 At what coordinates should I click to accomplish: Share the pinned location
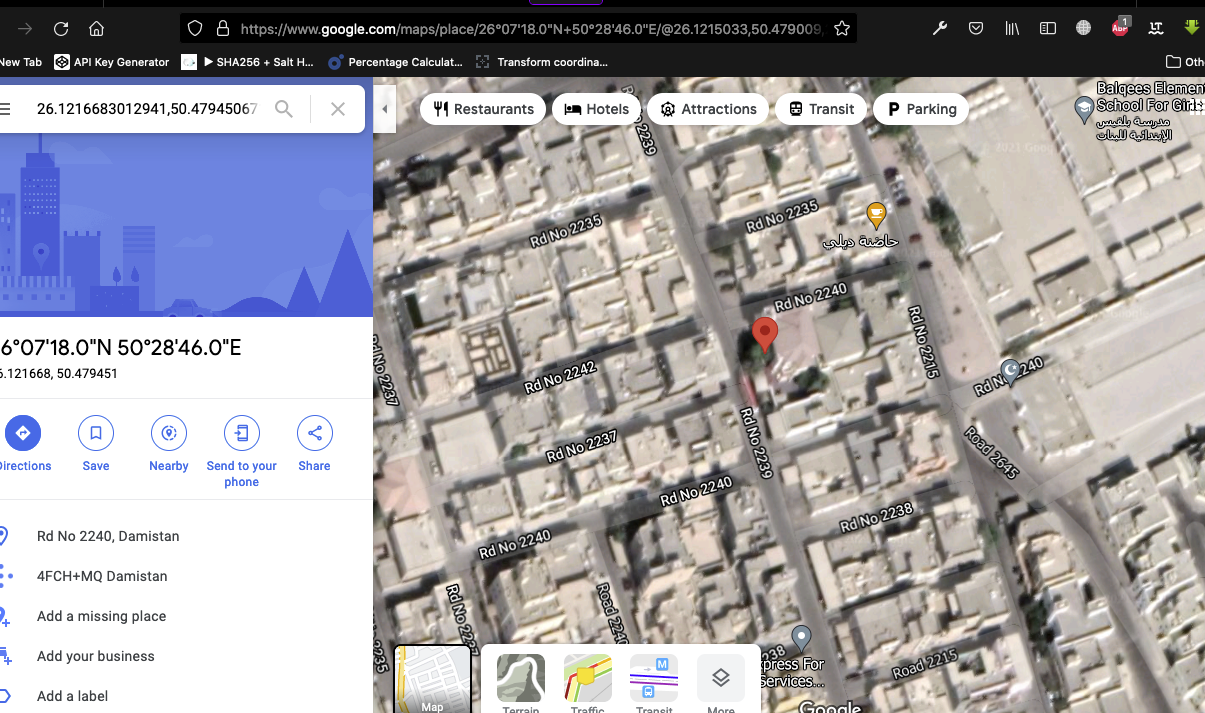(x=314, y=433)
